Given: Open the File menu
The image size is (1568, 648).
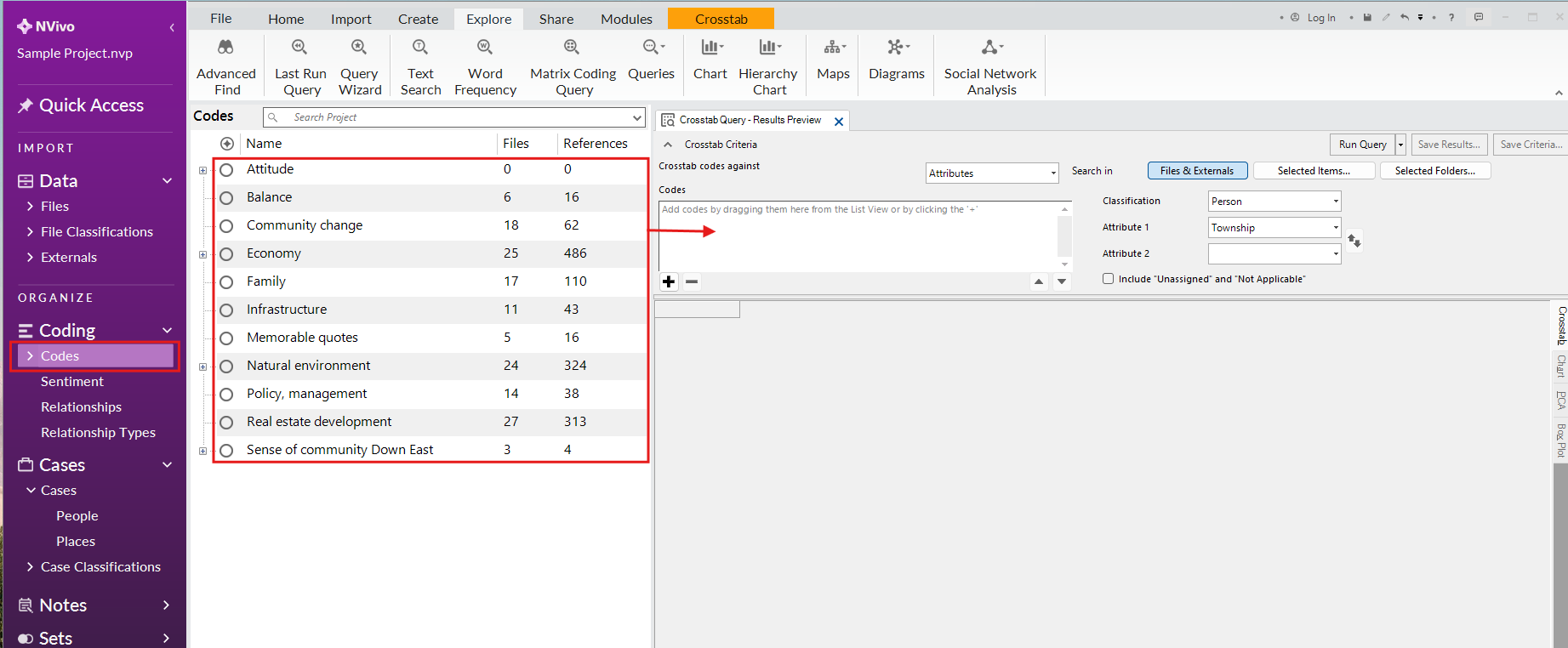Looking at the screenshot, I should click(221, 19).
